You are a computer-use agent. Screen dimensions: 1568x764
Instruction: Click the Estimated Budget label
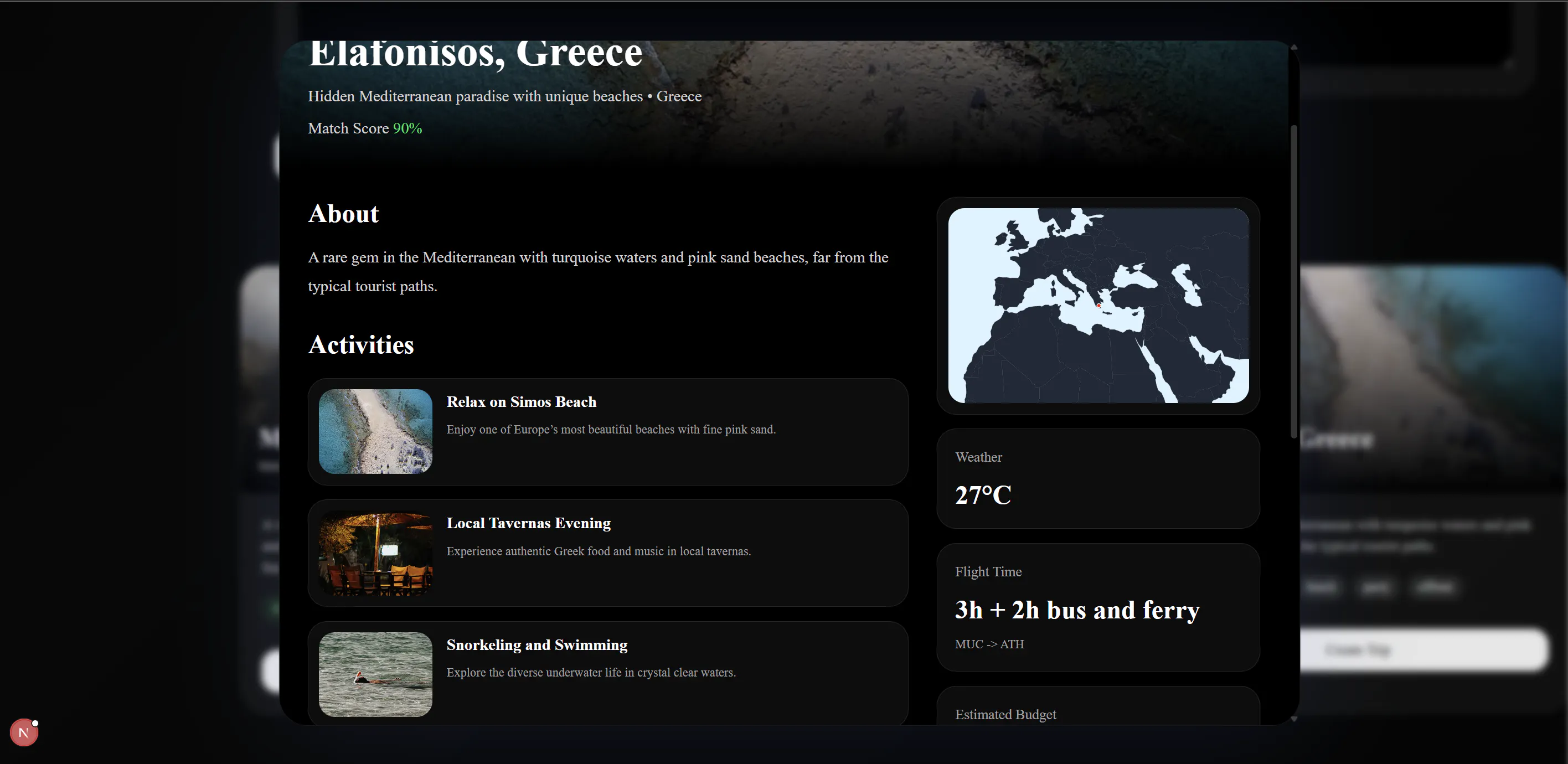(1005, 714)
